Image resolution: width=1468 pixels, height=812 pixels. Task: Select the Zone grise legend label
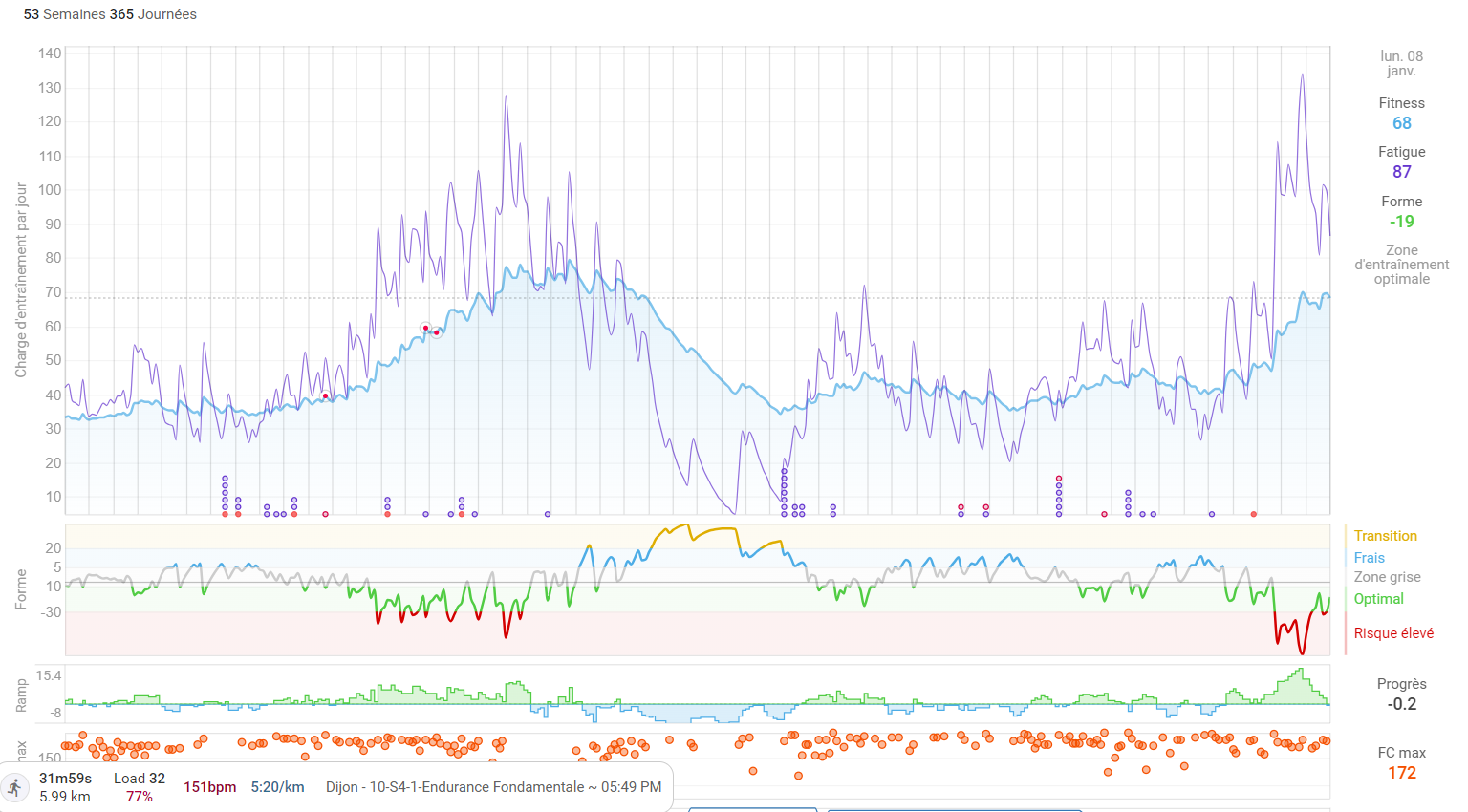[1387, 577]
